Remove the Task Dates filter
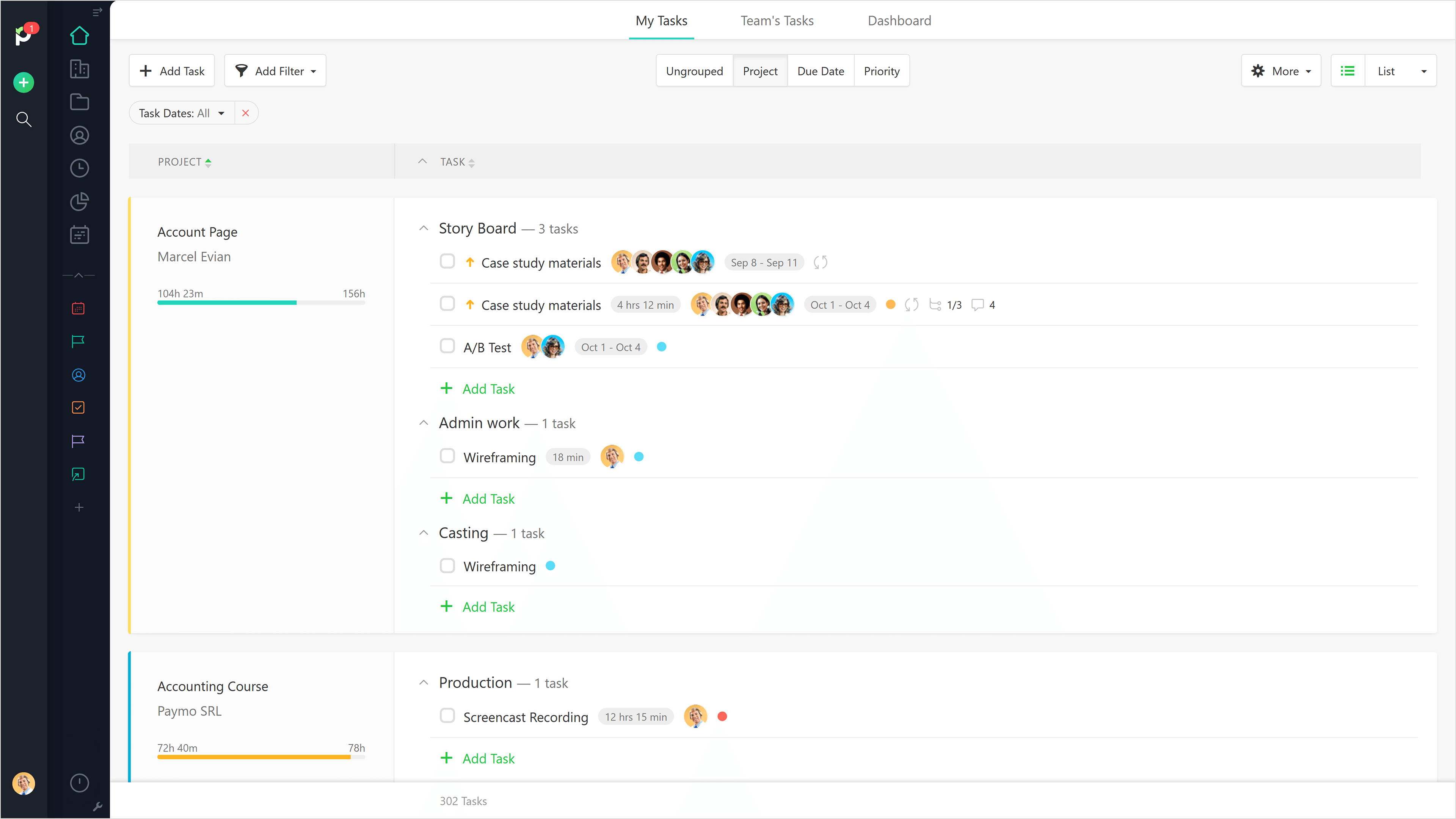1456x819 pixels. point(245,113)
